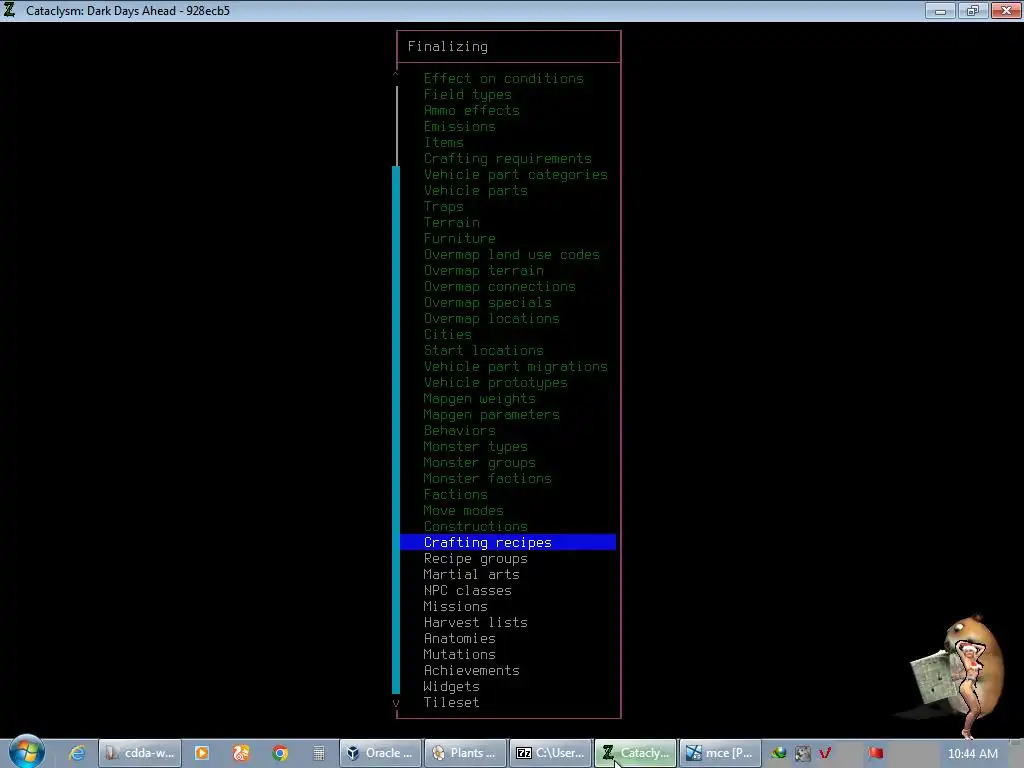
Task: Click the gray checkered system tray icon
Action: 803,753
